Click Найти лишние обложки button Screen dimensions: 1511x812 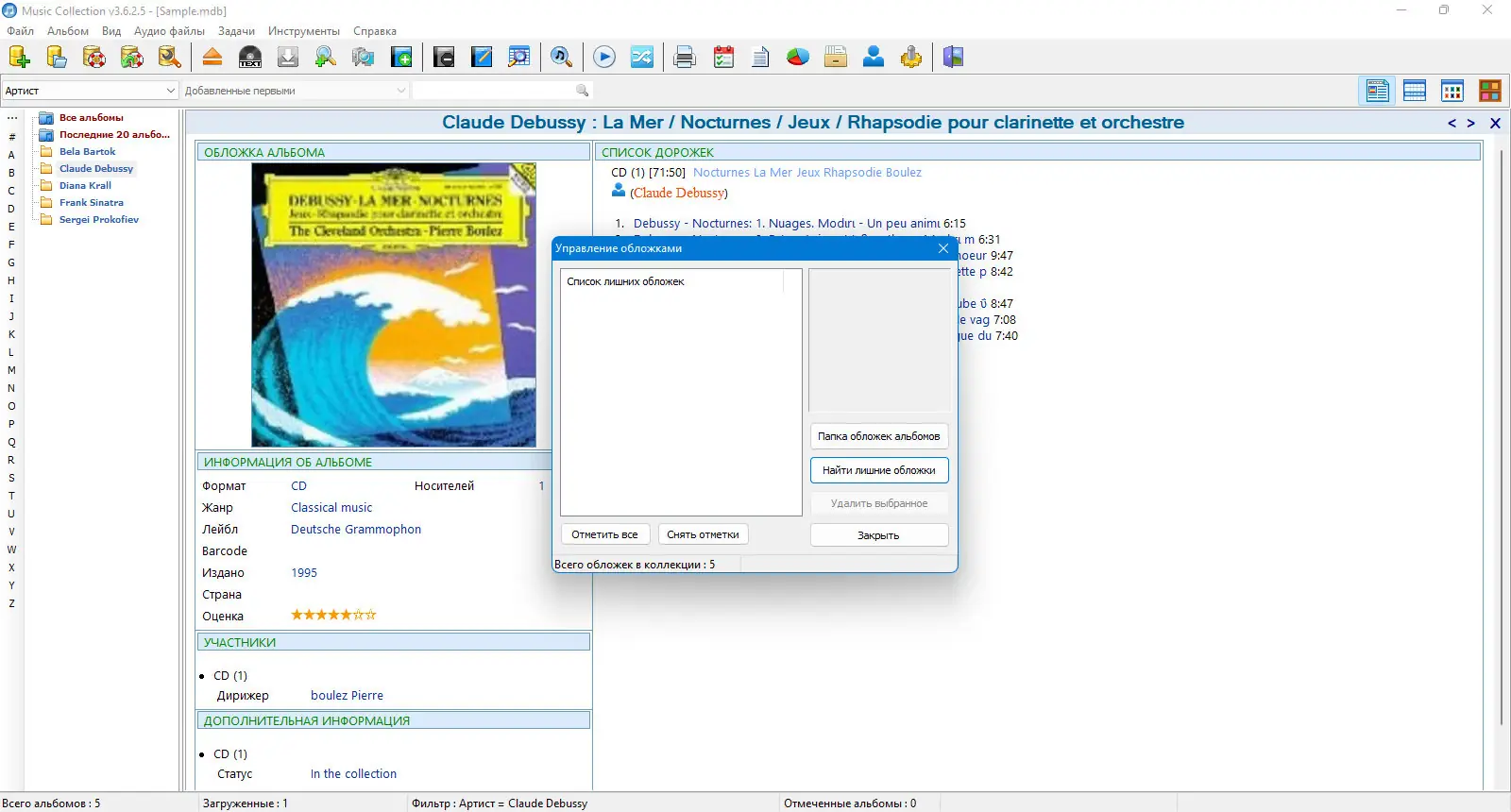879,470
